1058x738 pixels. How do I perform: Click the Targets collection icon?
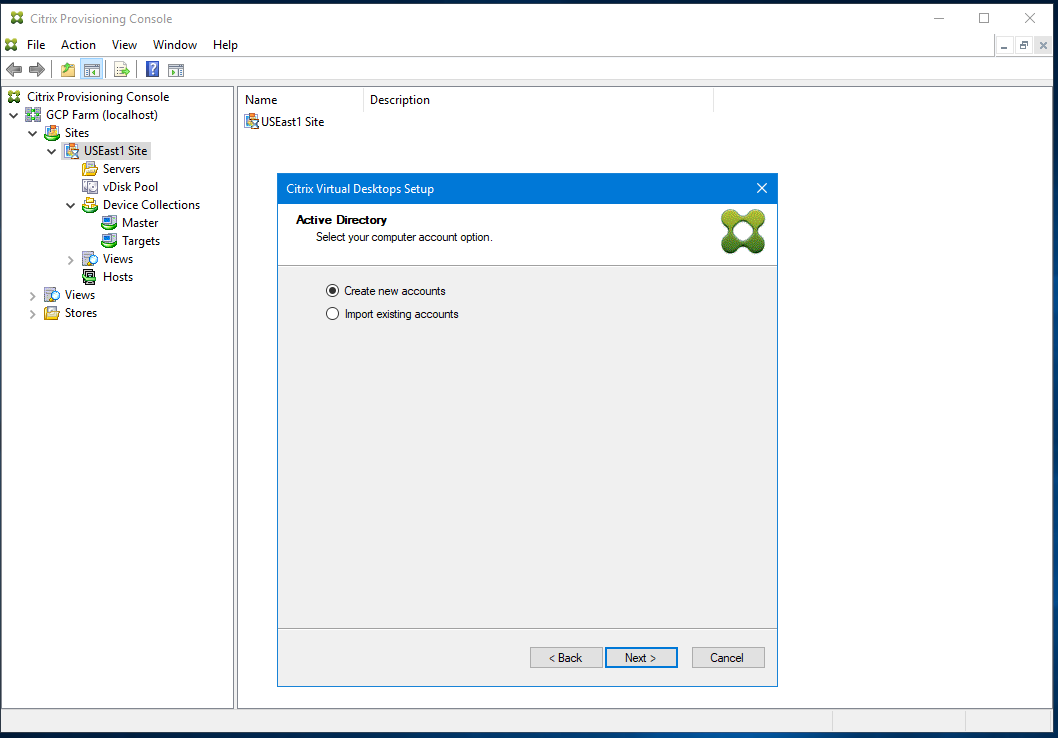coord(109,241)
